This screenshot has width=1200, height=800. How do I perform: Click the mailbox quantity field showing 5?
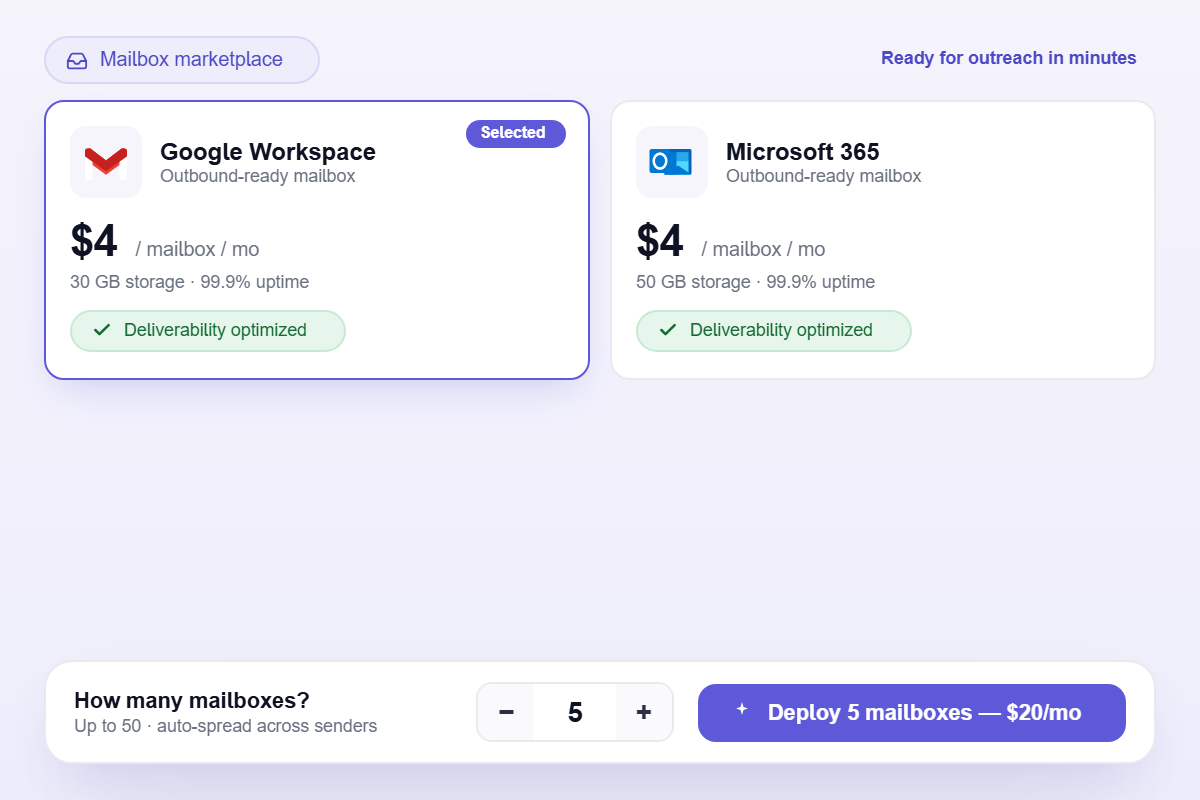pyautogui.click(x=575, y=713)
